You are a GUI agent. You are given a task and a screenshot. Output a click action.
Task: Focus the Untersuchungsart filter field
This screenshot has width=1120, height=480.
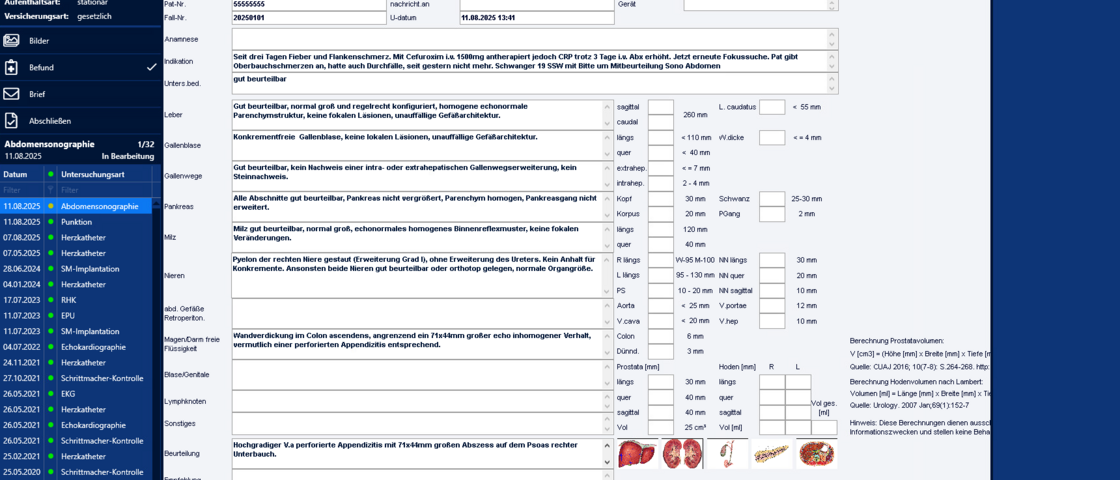tap(104, 190)
